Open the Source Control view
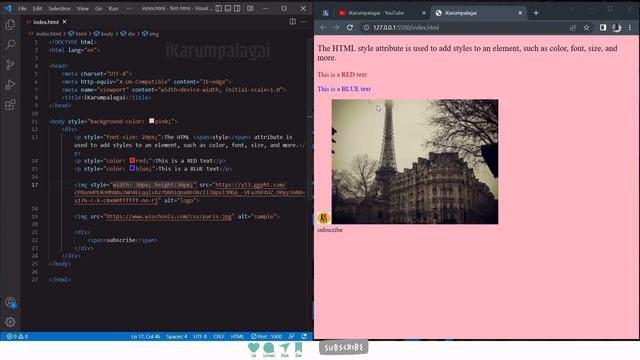Viewport: 640px width, 360px height. 10,64
